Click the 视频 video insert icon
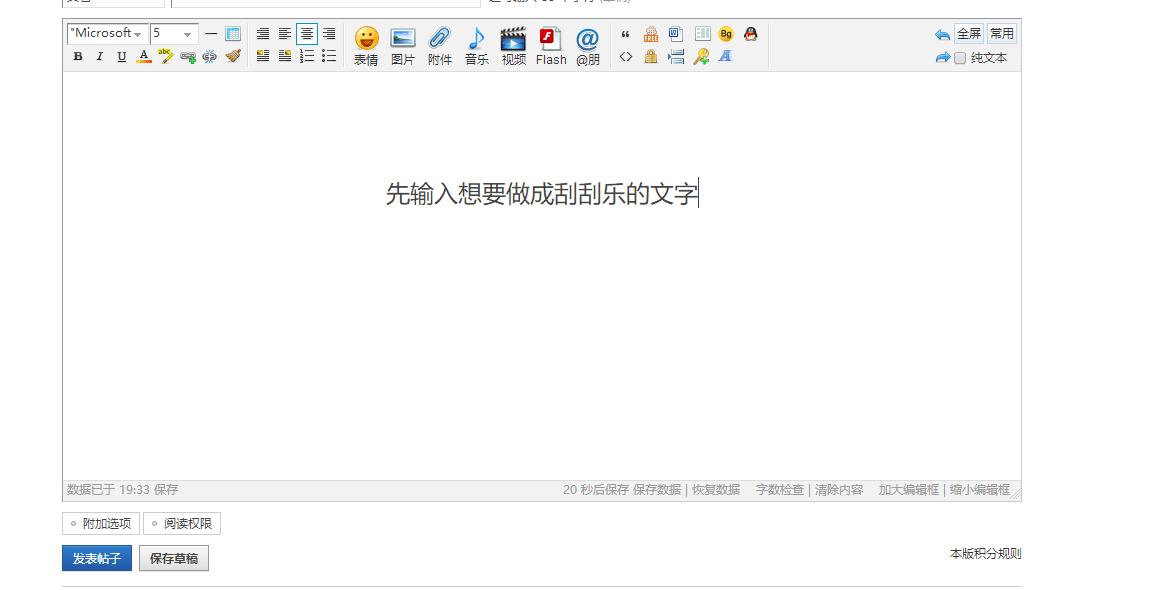The height and width of the screenshot is (590, 1151). click(513, 46)
